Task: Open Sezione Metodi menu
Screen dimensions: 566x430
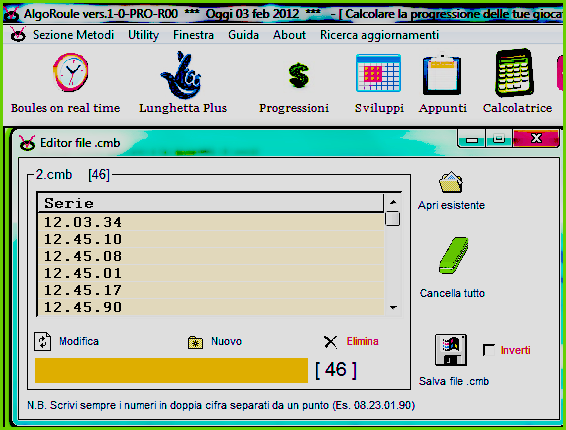Action: [73, 35]
